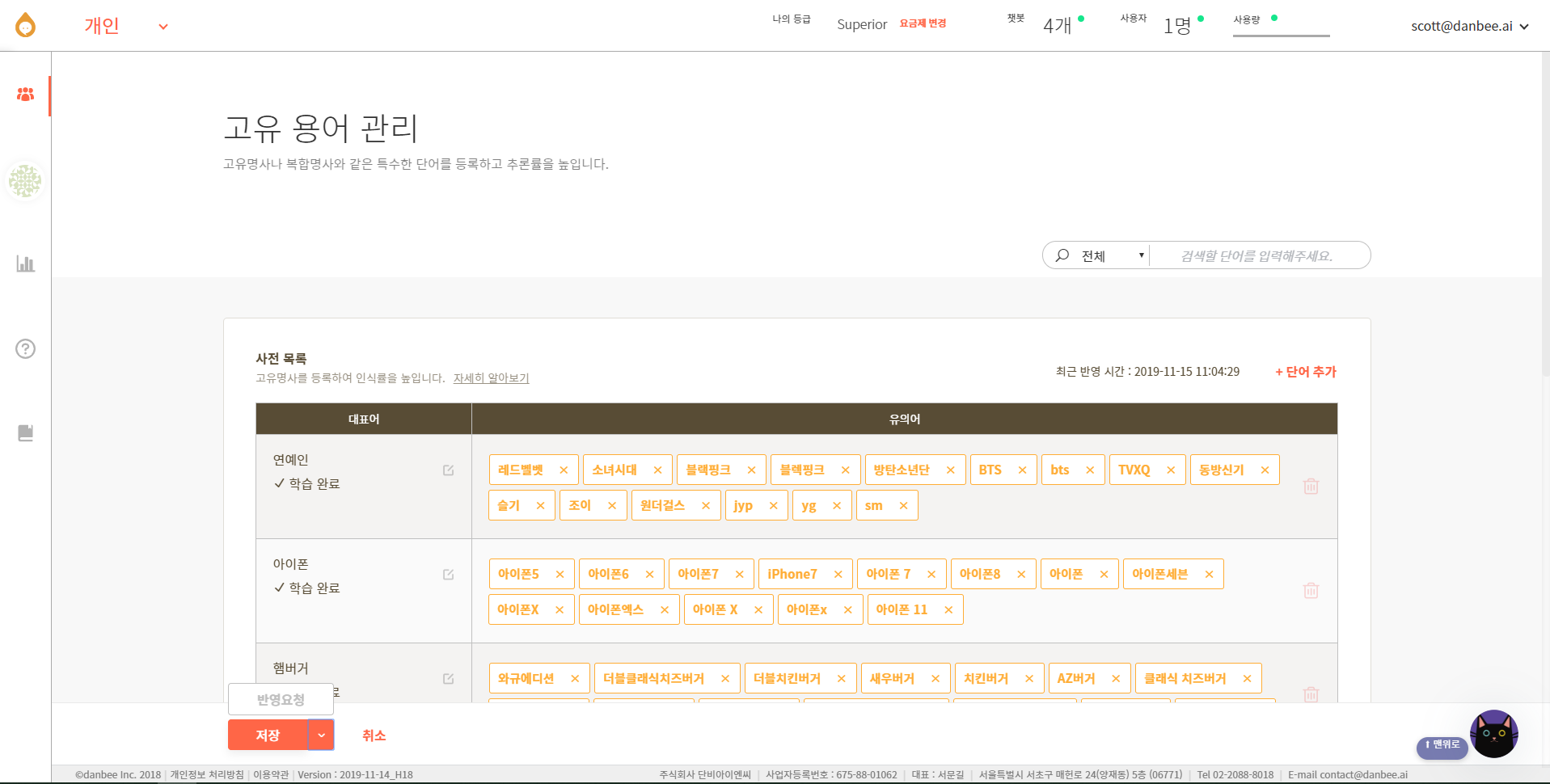
Task: Open 개인정보 처리방침 footer link
Action: [x=206, y=774]
